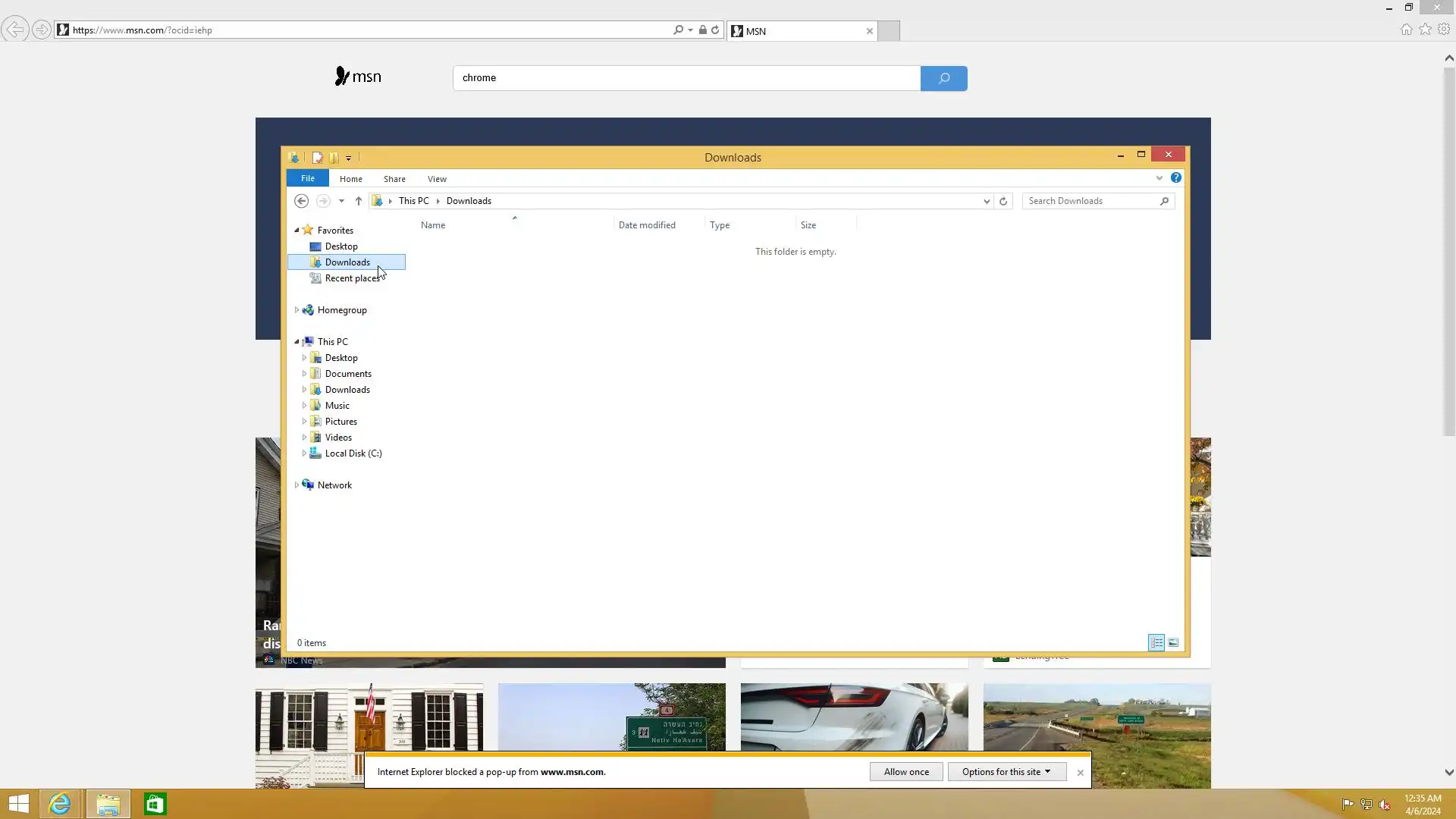Expand the Explorer ribbon chevron

1159,178
